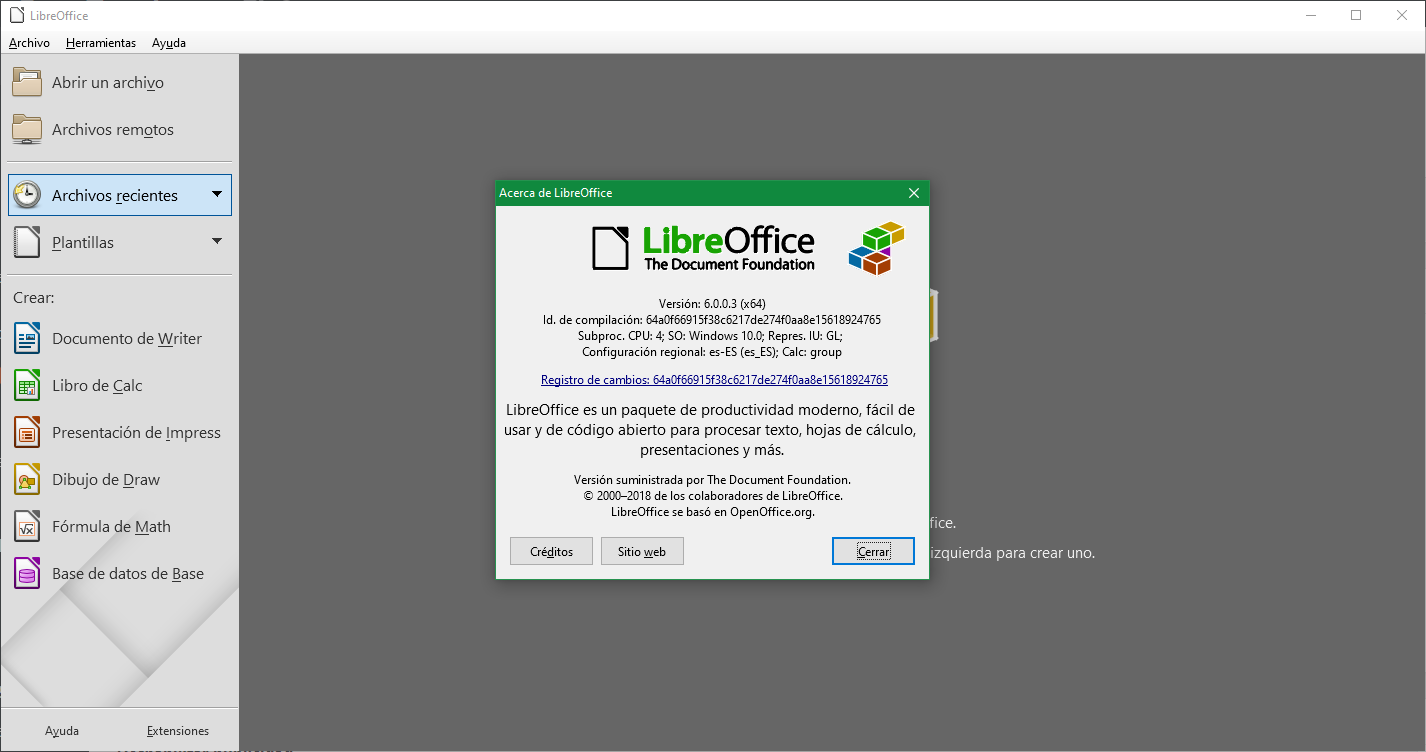Click the LibreOffice document icon in title bar
Image resolution: width=1426 pixels, height=752 pixels.
pos(16,15)
